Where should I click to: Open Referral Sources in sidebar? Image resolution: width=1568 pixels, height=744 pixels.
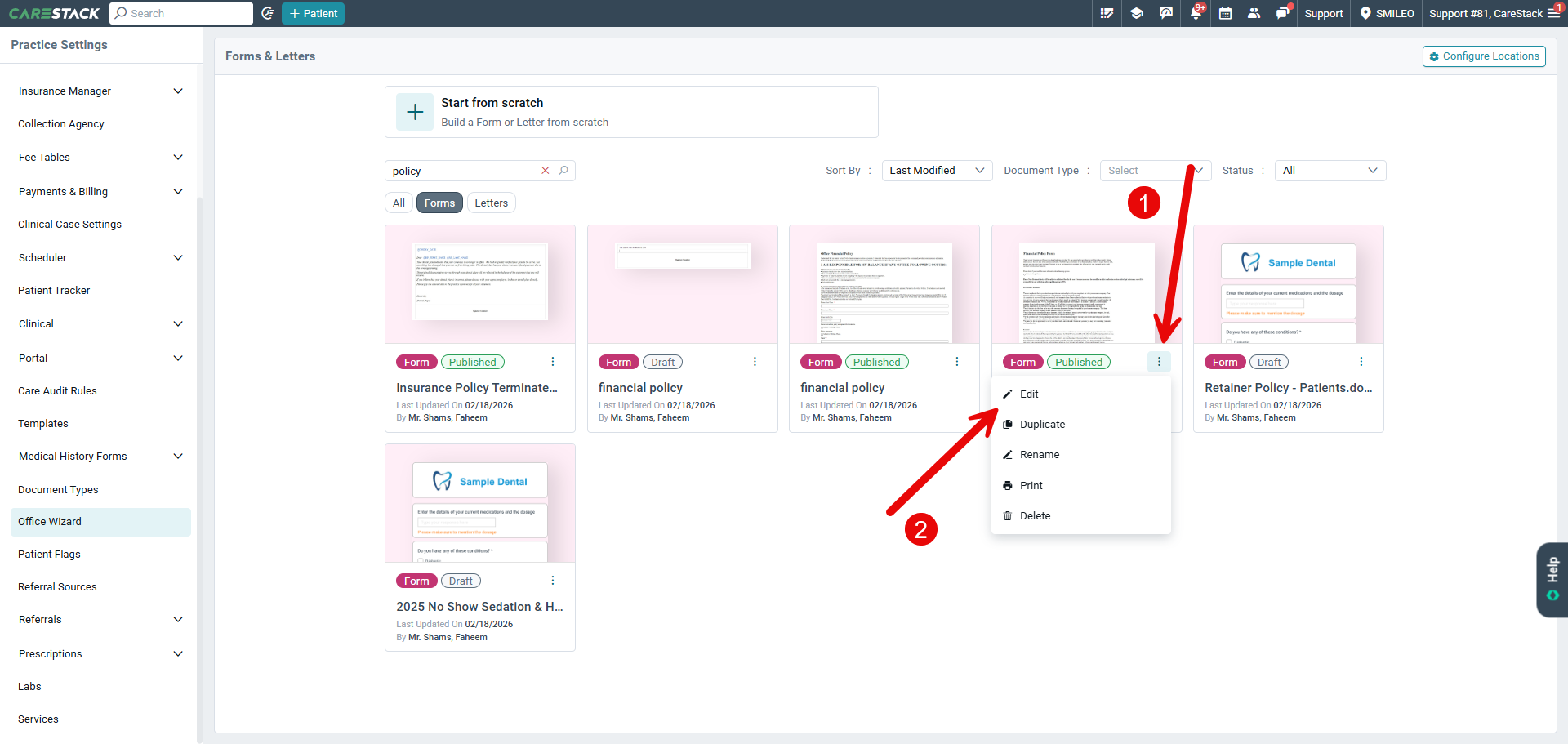(57, 587)
